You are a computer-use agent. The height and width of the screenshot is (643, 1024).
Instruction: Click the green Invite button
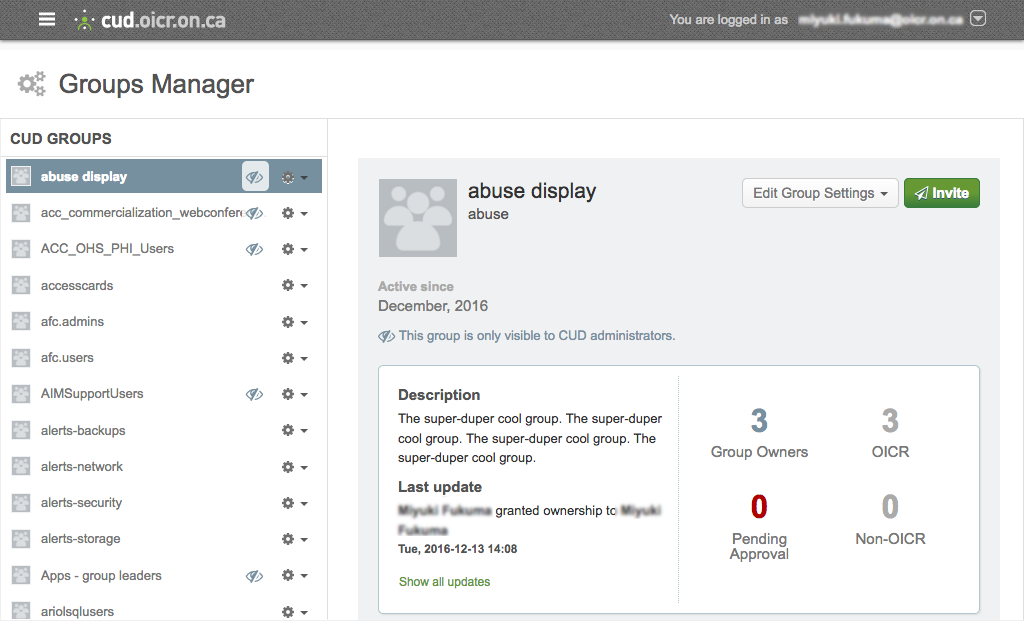click(941, 193)
